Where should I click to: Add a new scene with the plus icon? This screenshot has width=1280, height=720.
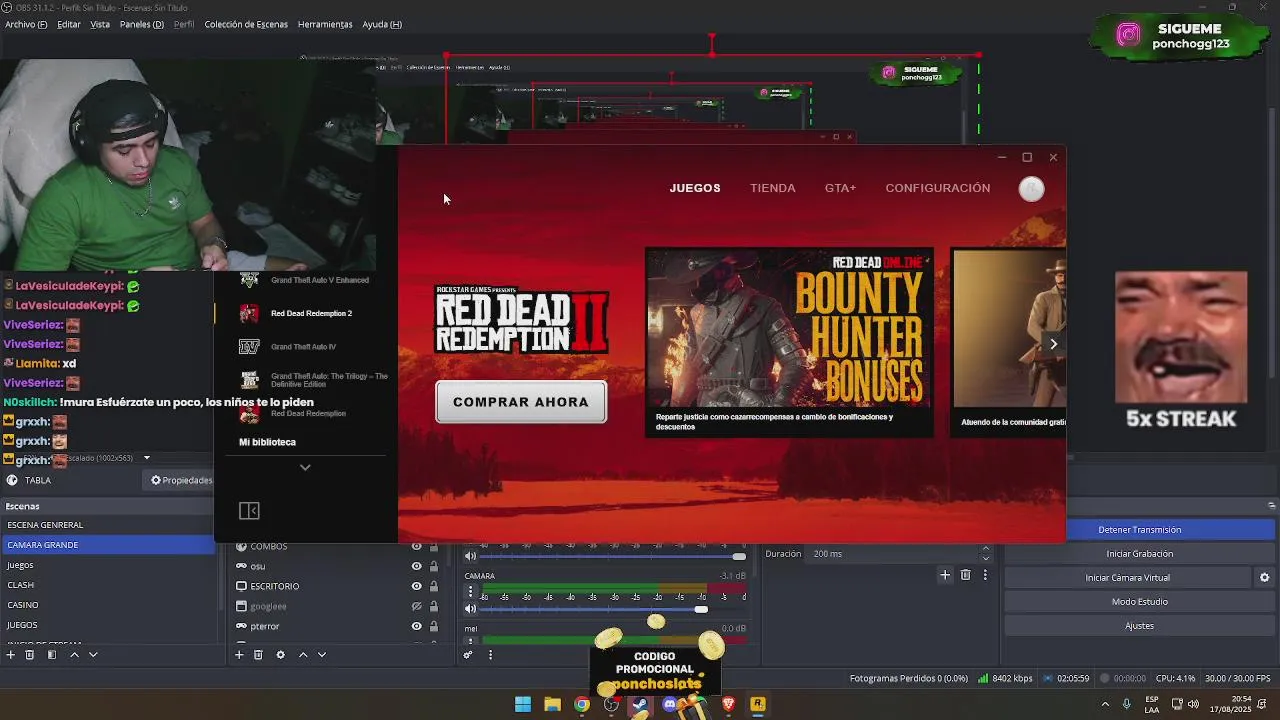pos(10,654)
